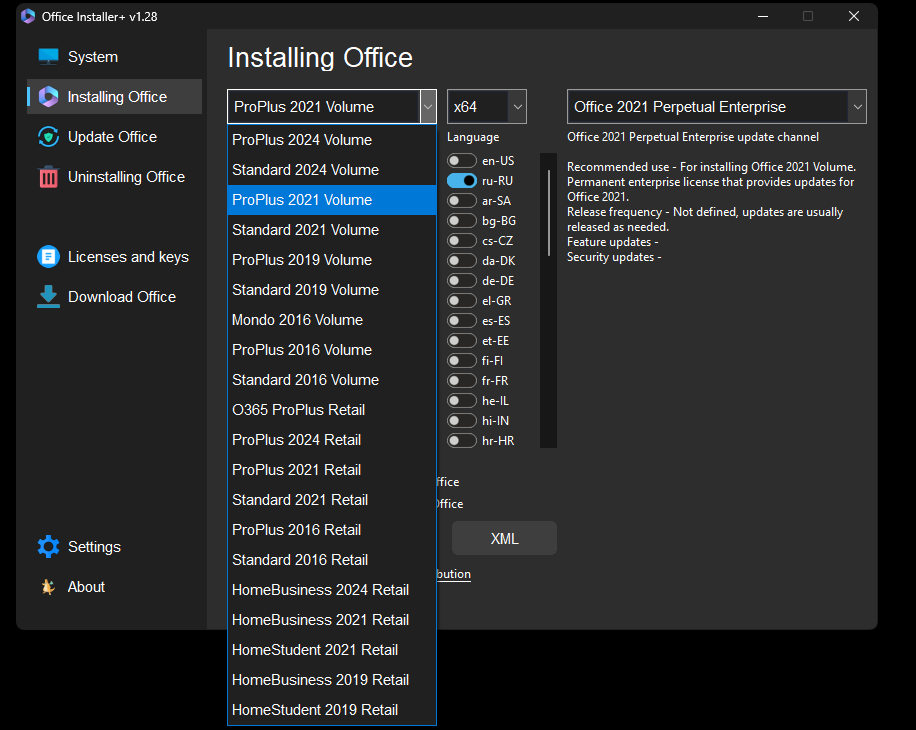The image size is (916, 730).
Task: Select HomeBusiness 2021 Retail entry
Action: point(332,620)
